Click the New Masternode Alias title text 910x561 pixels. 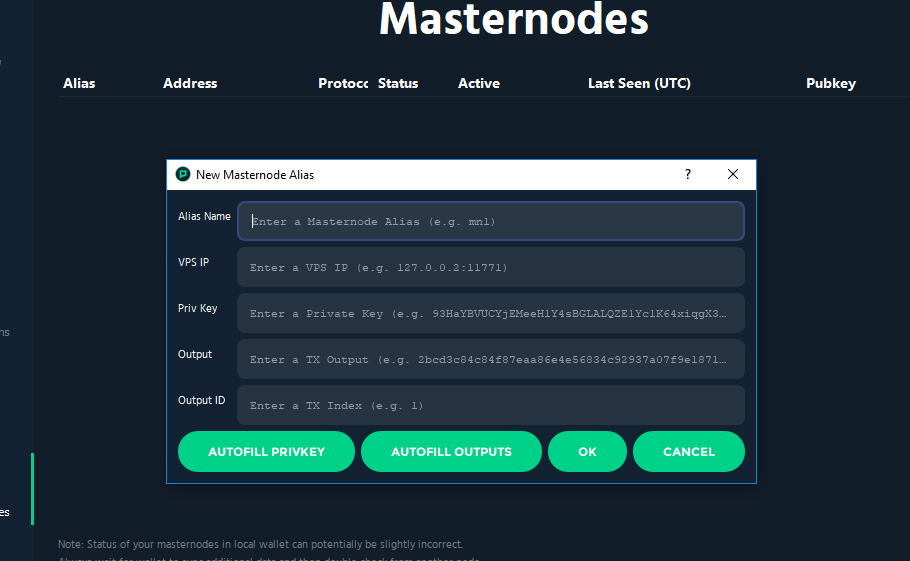pyautogui.click(x=255, y=175)
